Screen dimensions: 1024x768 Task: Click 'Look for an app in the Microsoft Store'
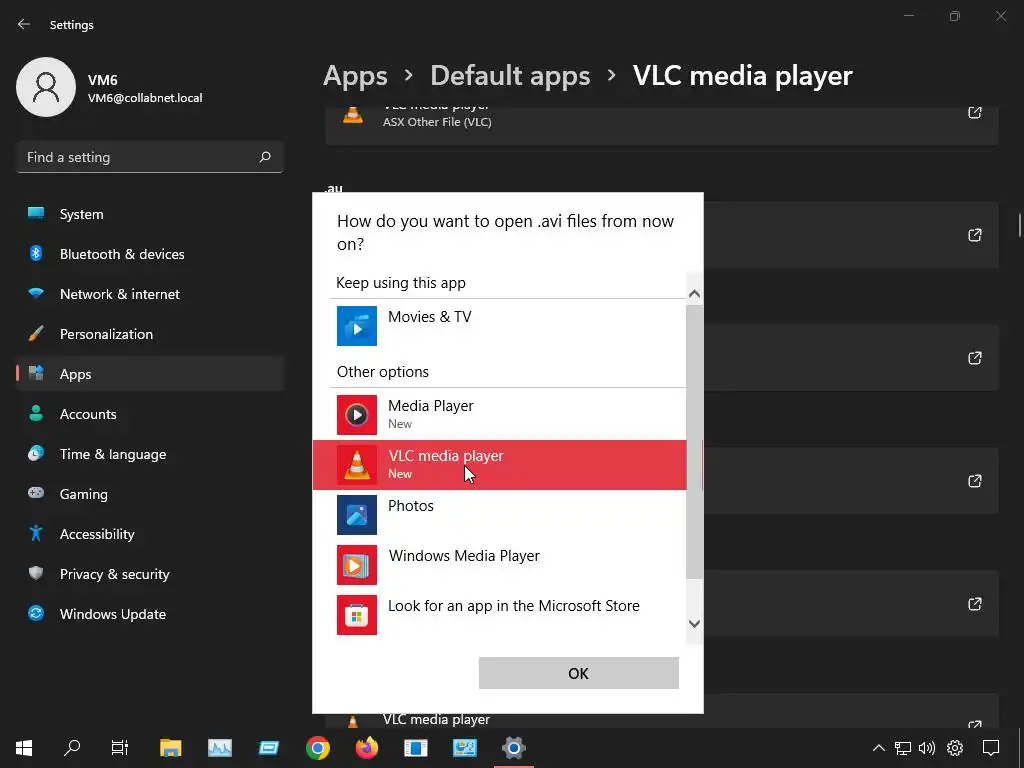tap(514, 606)
